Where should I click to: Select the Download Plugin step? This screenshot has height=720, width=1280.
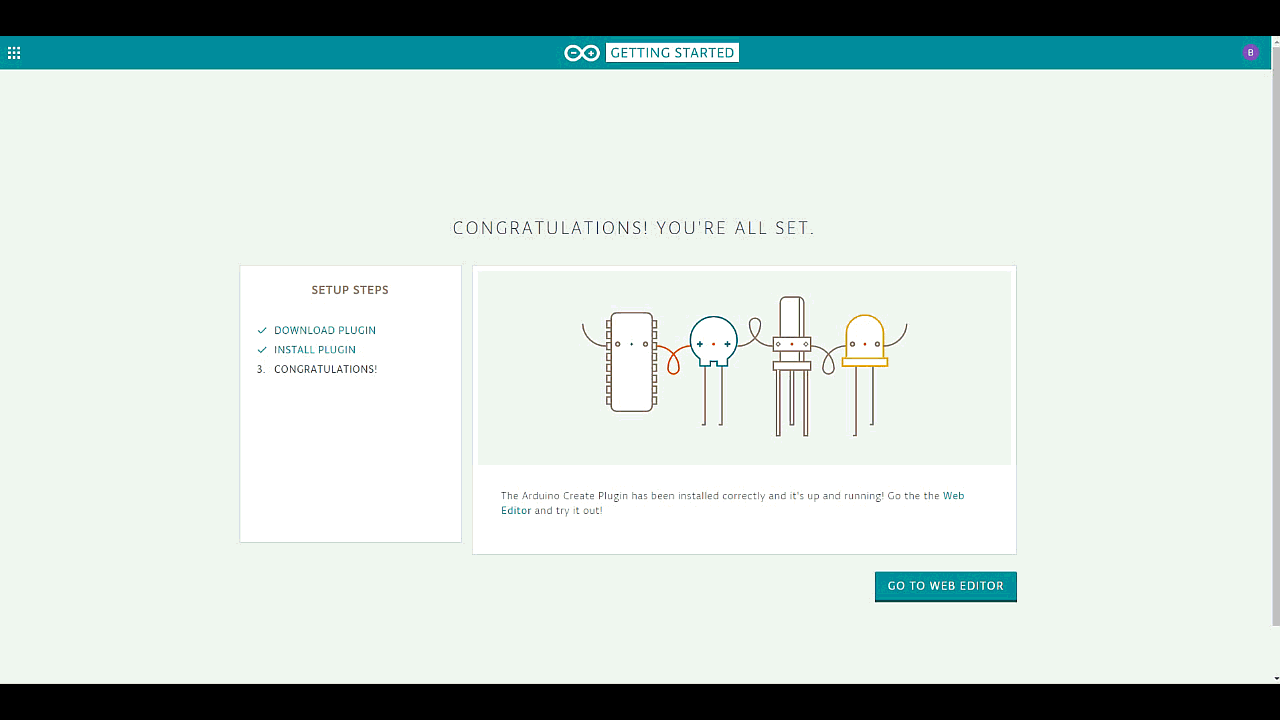pyautogui.click(x=325, y=331)
